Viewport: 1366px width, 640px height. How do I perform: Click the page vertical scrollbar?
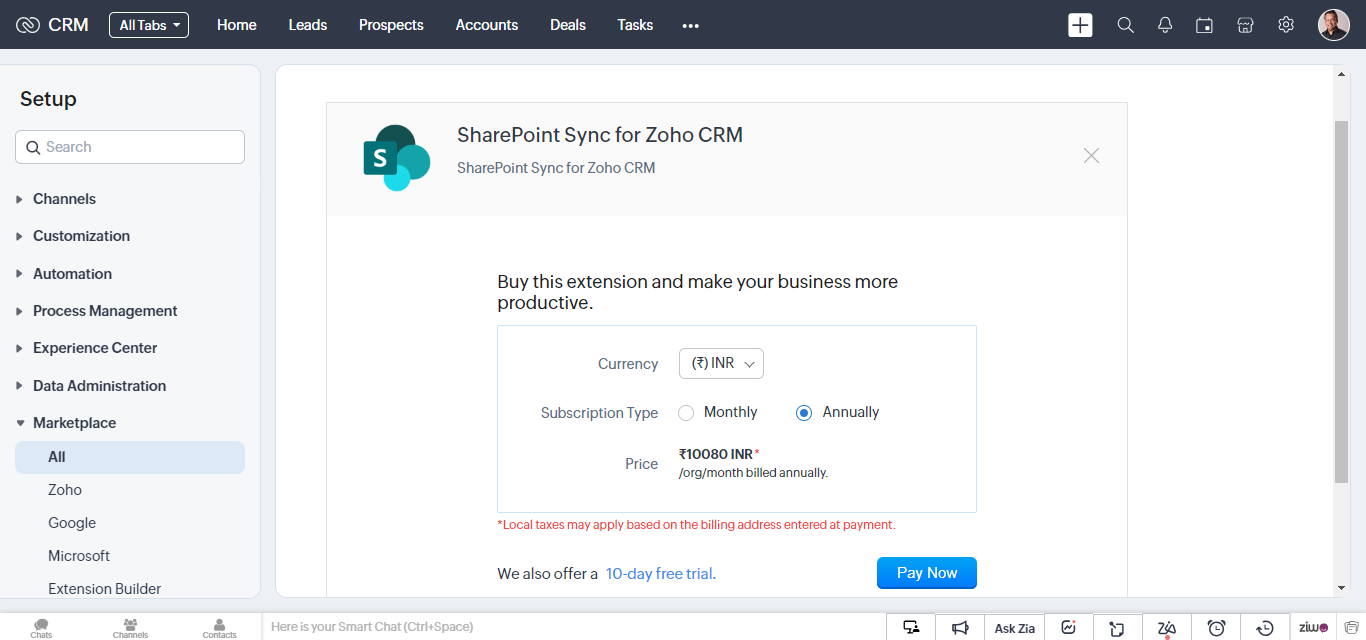(1341, 300)
